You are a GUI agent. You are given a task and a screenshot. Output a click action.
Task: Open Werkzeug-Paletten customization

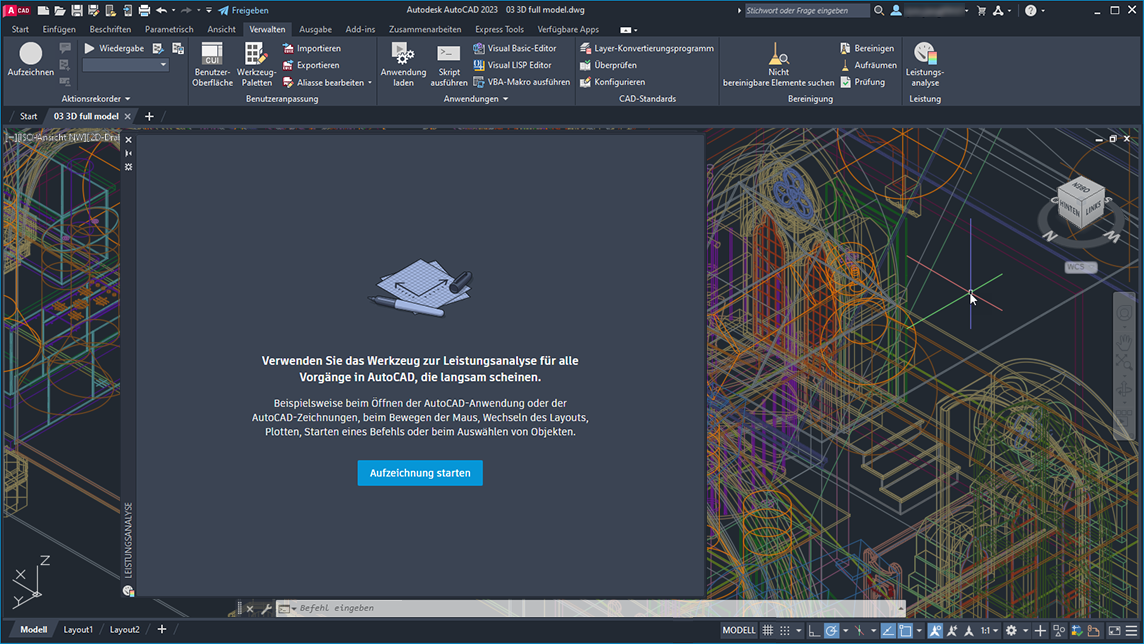coord(256,64)
